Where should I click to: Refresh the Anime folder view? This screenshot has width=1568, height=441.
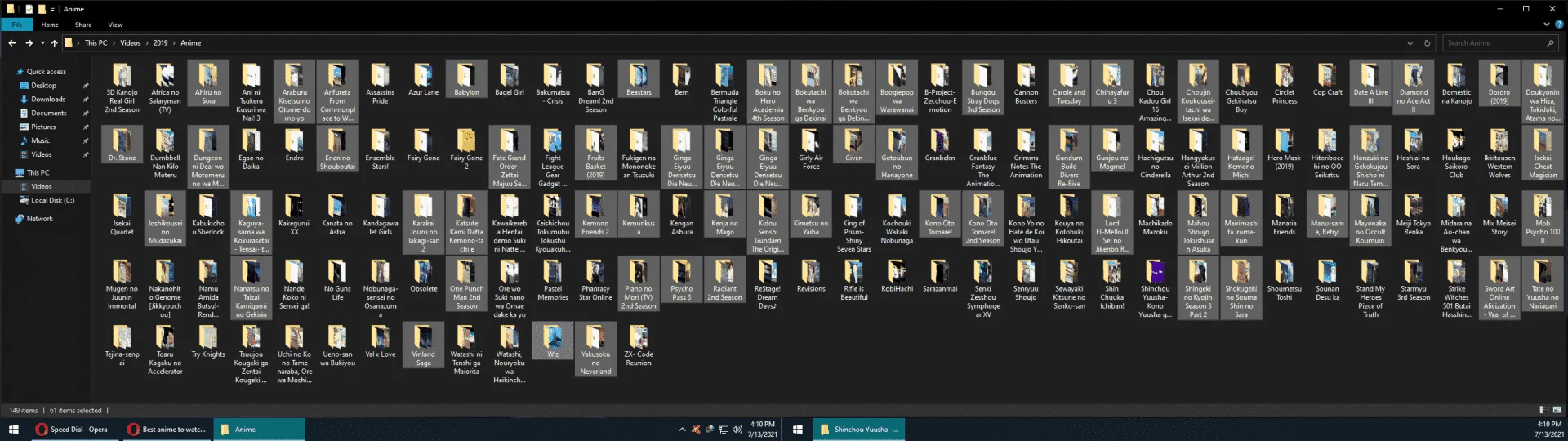1428,43
